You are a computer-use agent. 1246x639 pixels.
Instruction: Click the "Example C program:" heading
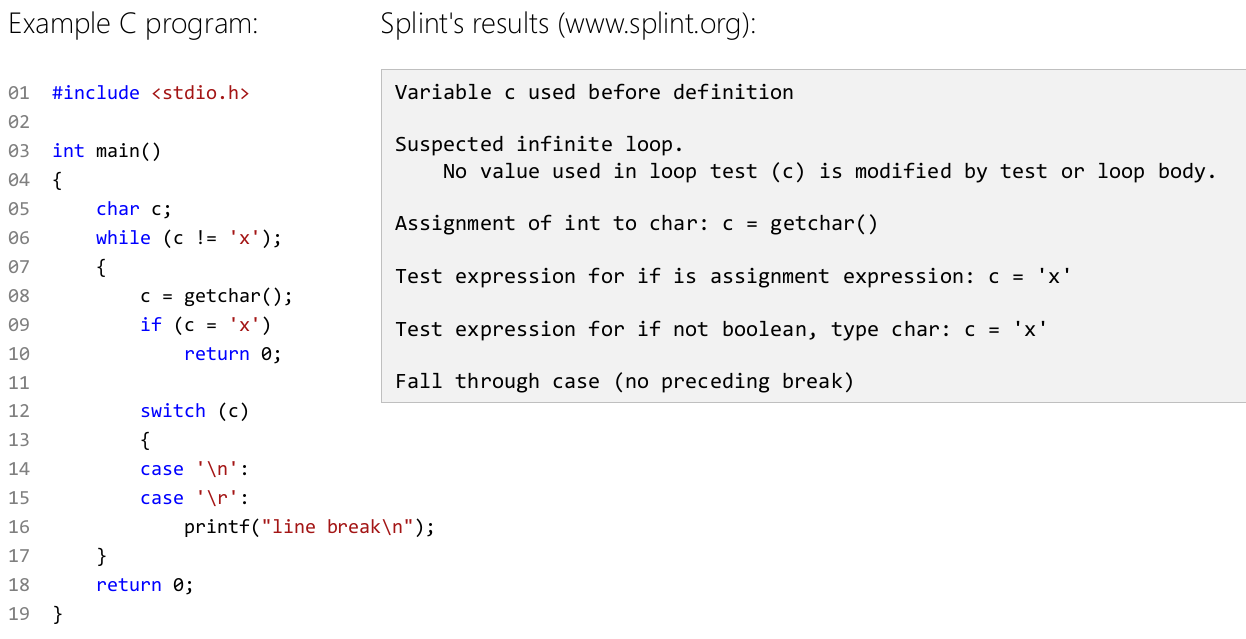133,25
